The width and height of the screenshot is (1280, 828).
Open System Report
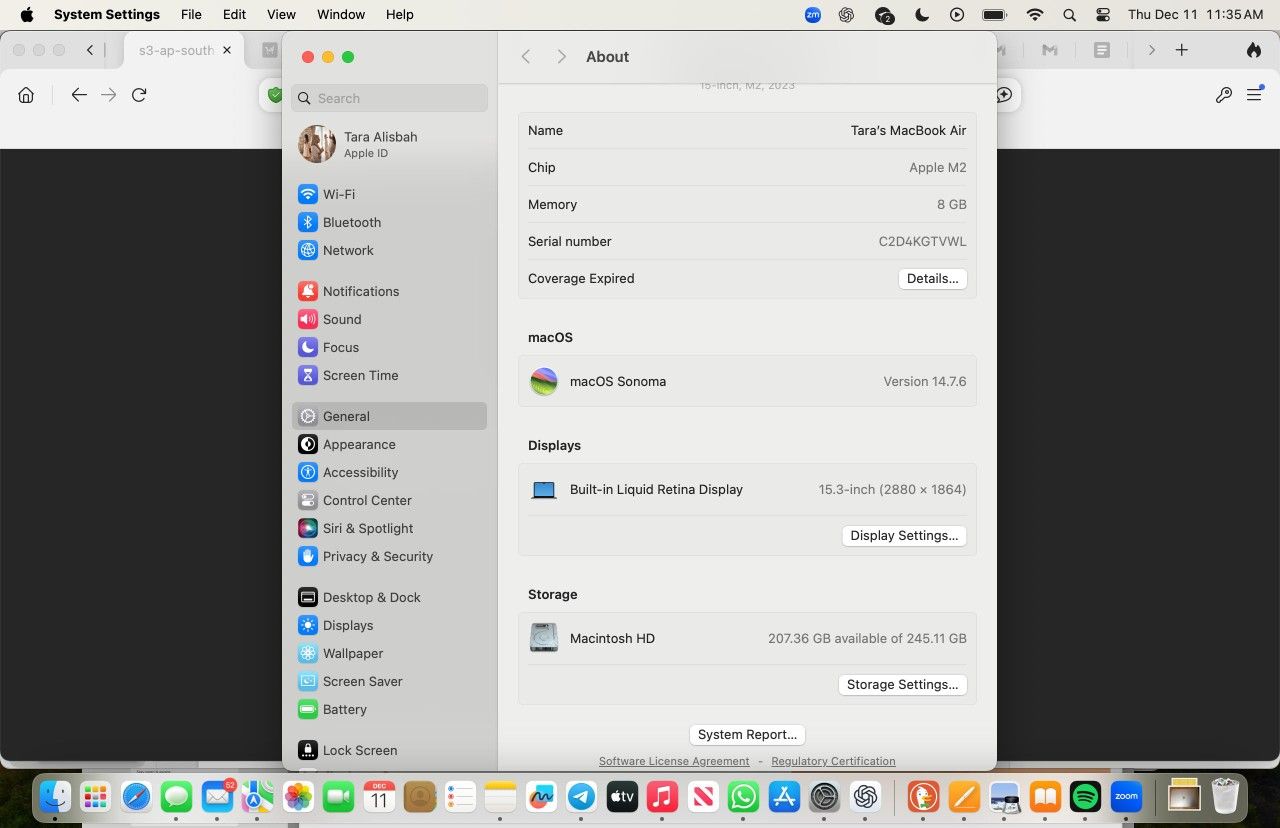point(747,734)
